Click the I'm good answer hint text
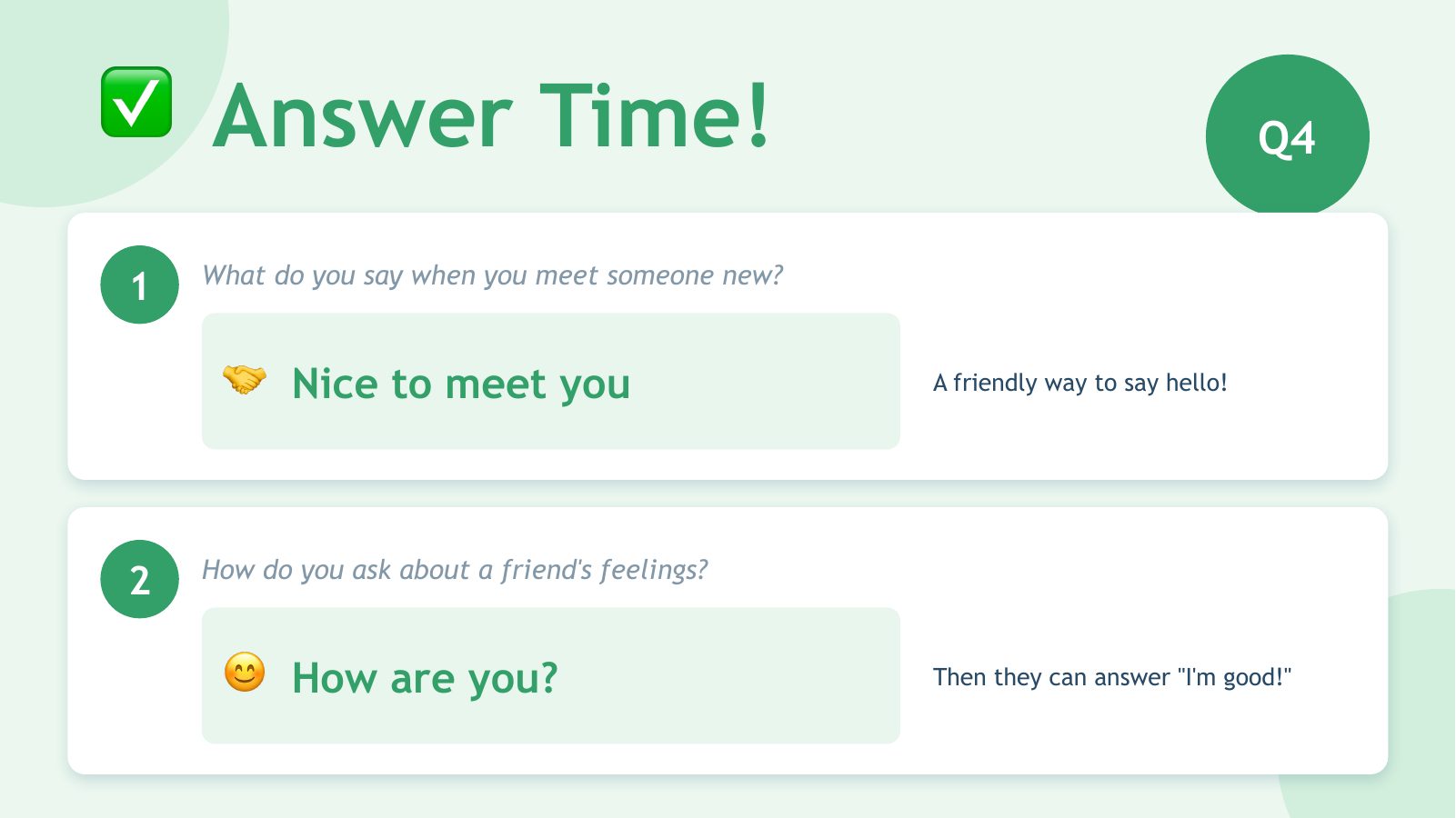 pyautogui.click(x=1112, y=677)
